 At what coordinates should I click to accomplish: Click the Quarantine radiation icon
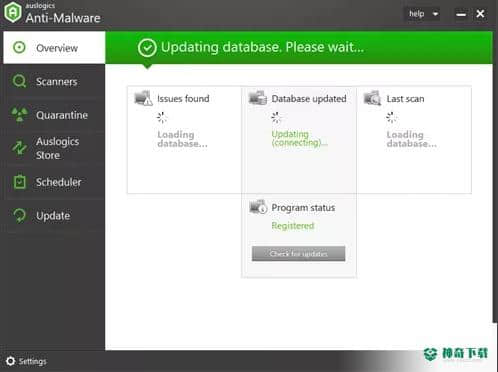click(19, 114)
